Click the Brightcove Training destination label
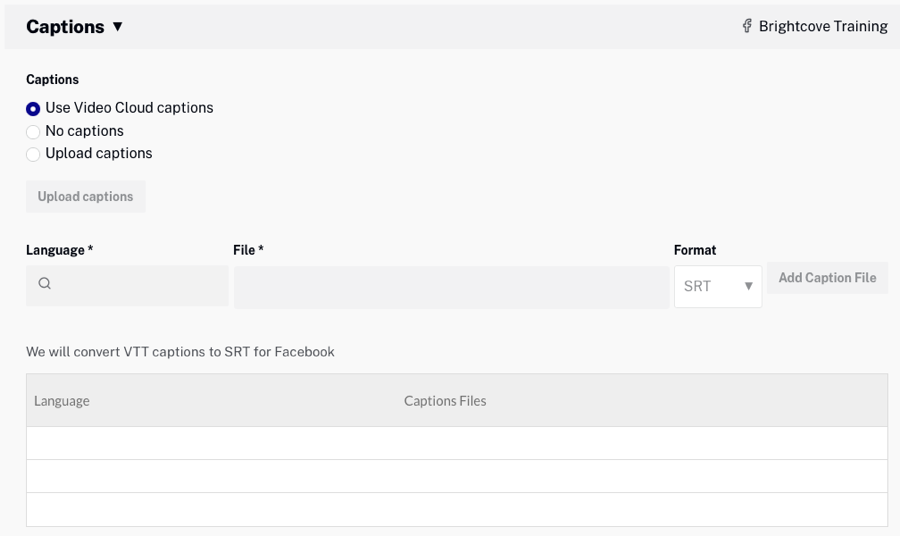The width and height of the screenshot is (900, 536). [823, 27]
